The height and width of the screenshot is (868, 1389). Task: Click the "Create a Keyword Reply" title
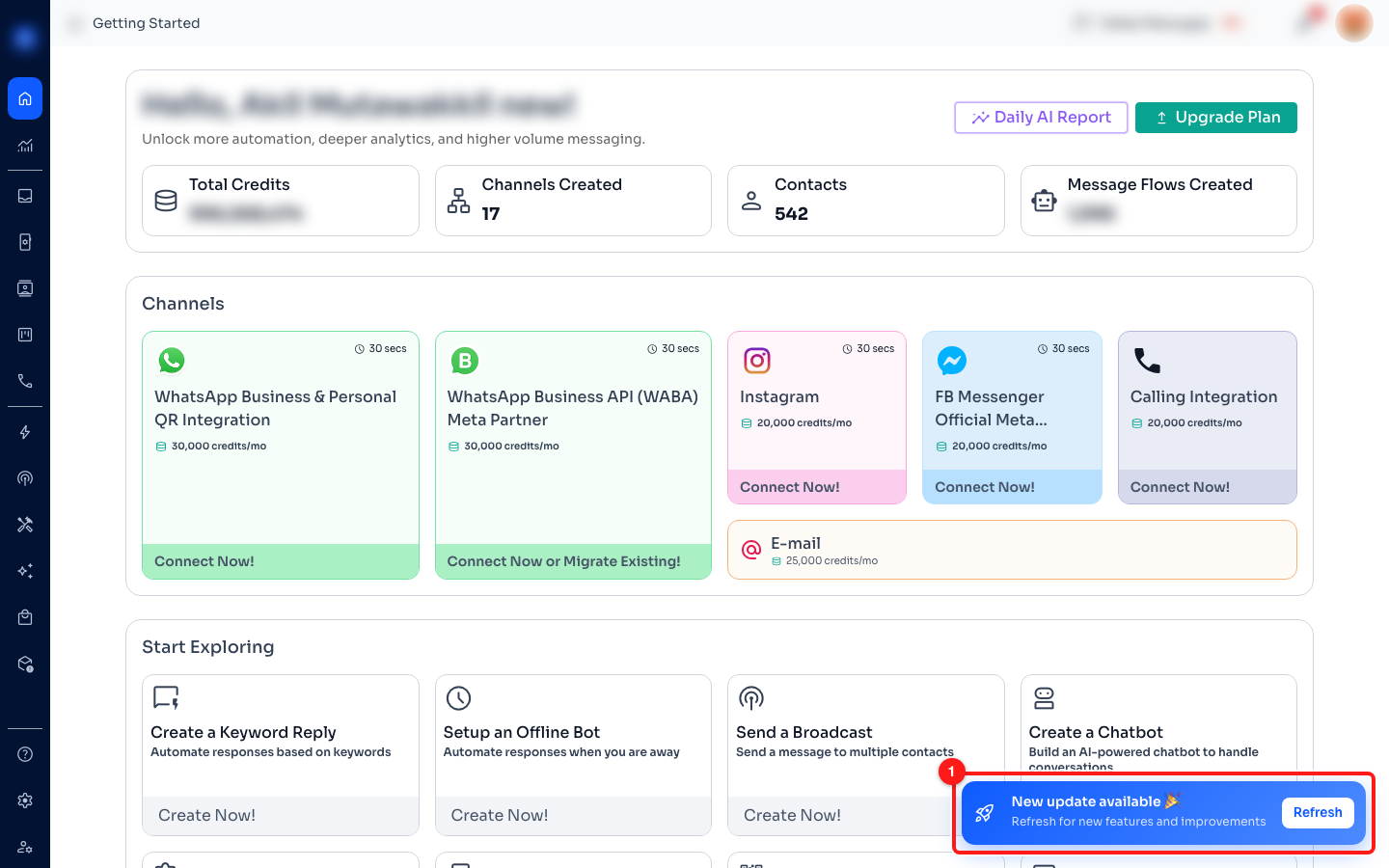(243, 732)
